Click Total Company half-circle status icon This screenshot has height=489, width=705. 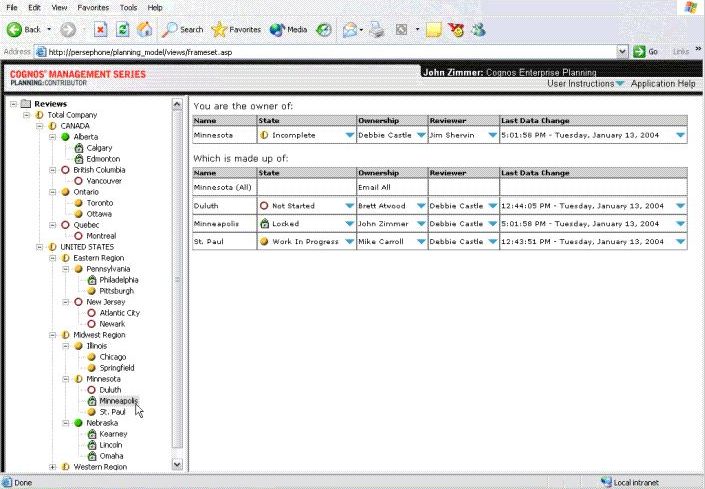point(39,115)
